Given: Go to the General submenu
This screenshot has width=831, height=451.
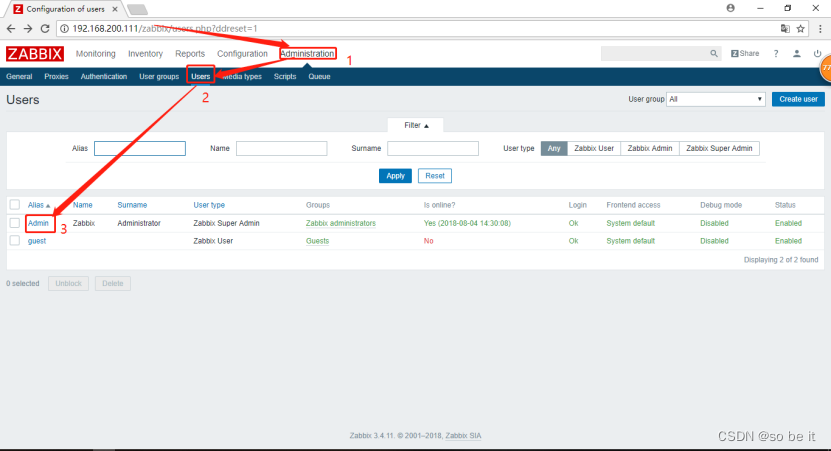Looking at the screenshot, I should coord(19,77).
